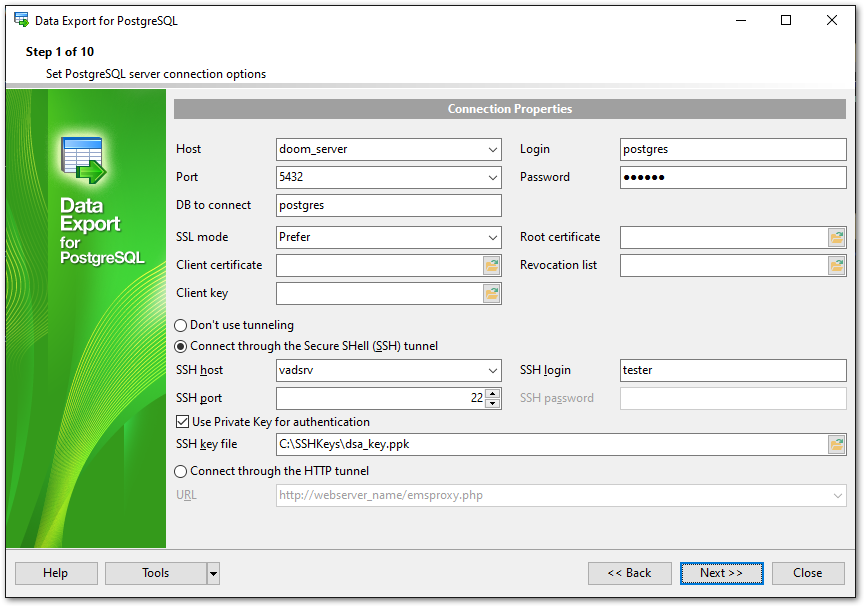The width and height of the screenshot is (865, 607).
Task: Click the SSH key file path field
Action: [552, 444]
